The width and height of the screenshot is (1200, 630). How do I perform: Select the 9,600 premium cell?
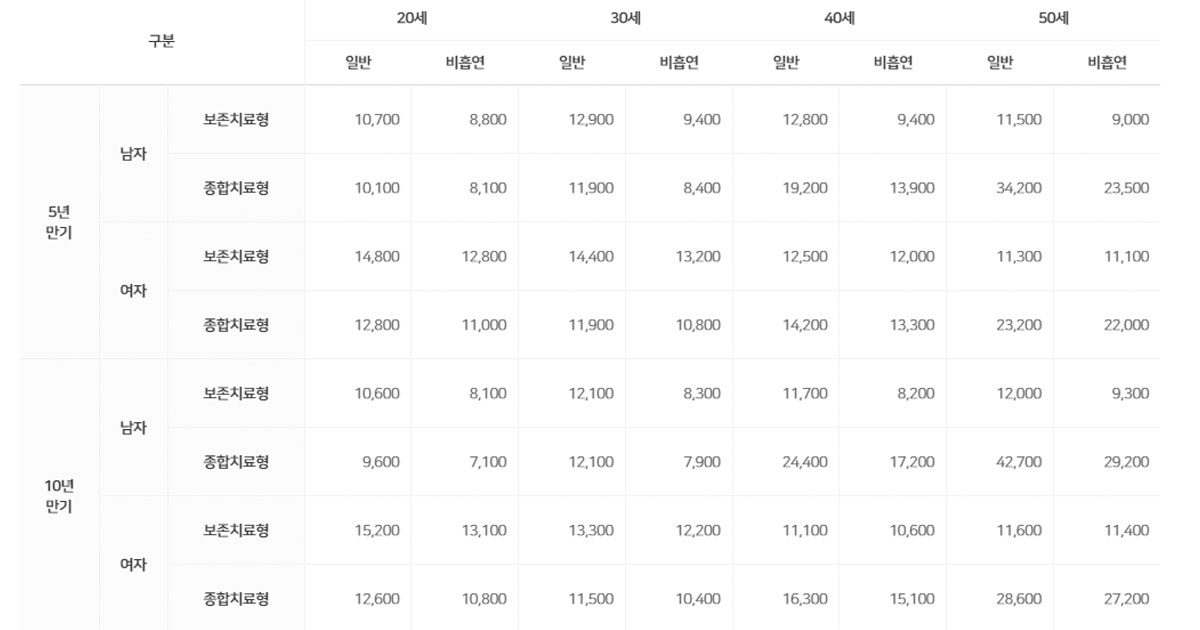click(x=381, y=462)
